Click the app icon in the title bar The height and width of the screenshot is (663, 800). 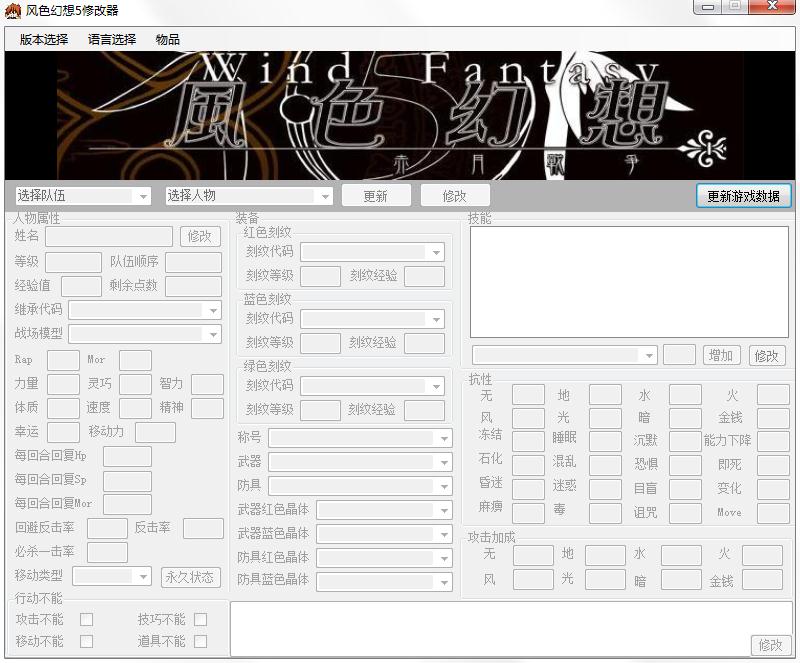coord(13,11)
